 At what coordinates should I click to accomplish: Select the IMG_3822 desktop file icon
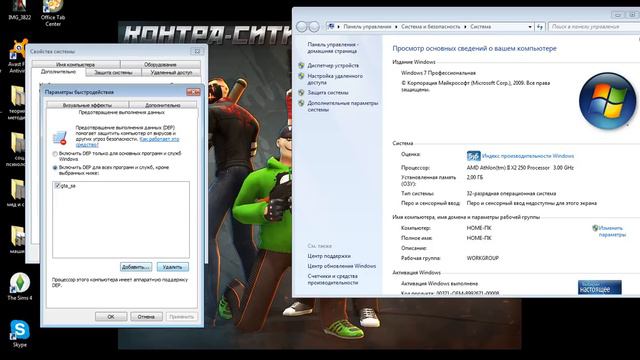coord(19,11)
